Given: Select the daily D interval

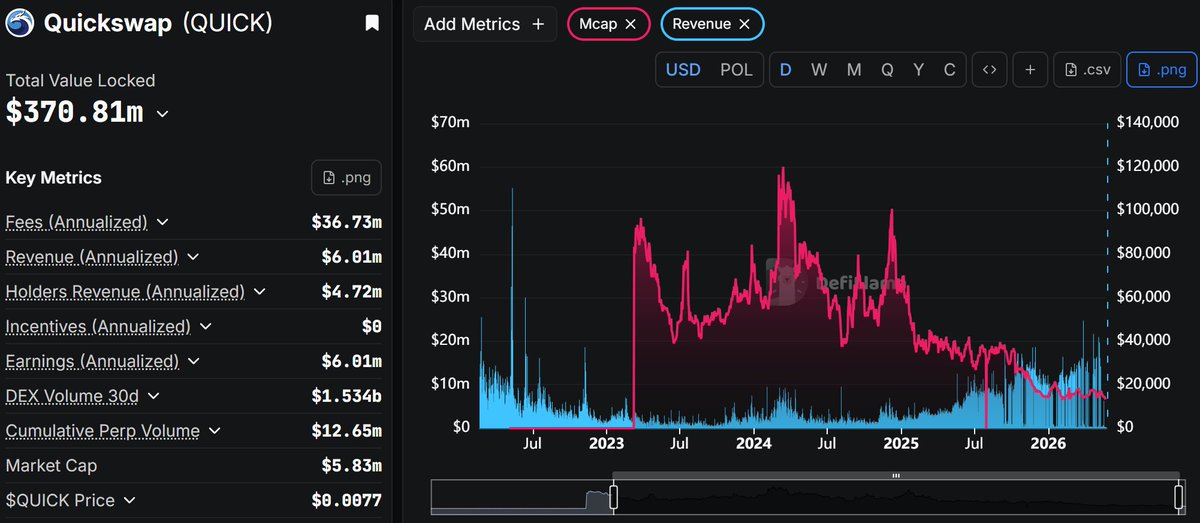Looking at the screenshot, I should [x=786, y=70].
